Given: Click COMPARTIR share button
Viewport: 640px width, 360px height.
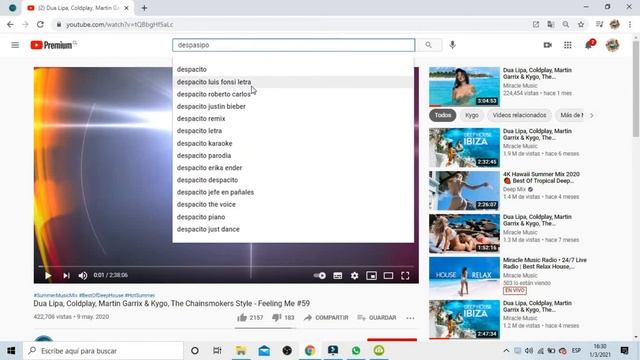Looking at the screenshot, I should pos(326,318).
